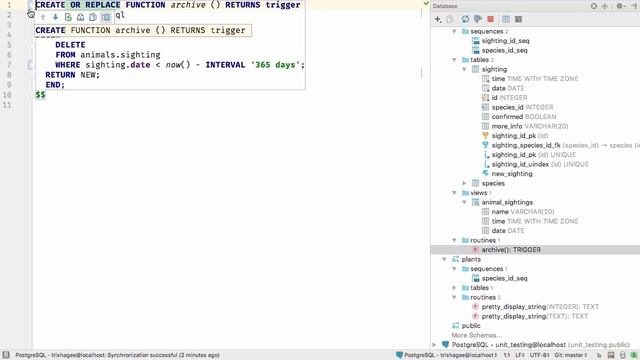Select the sighting_id_seq sequence
Screen dimensions: 640x360
tap(505, 41)
